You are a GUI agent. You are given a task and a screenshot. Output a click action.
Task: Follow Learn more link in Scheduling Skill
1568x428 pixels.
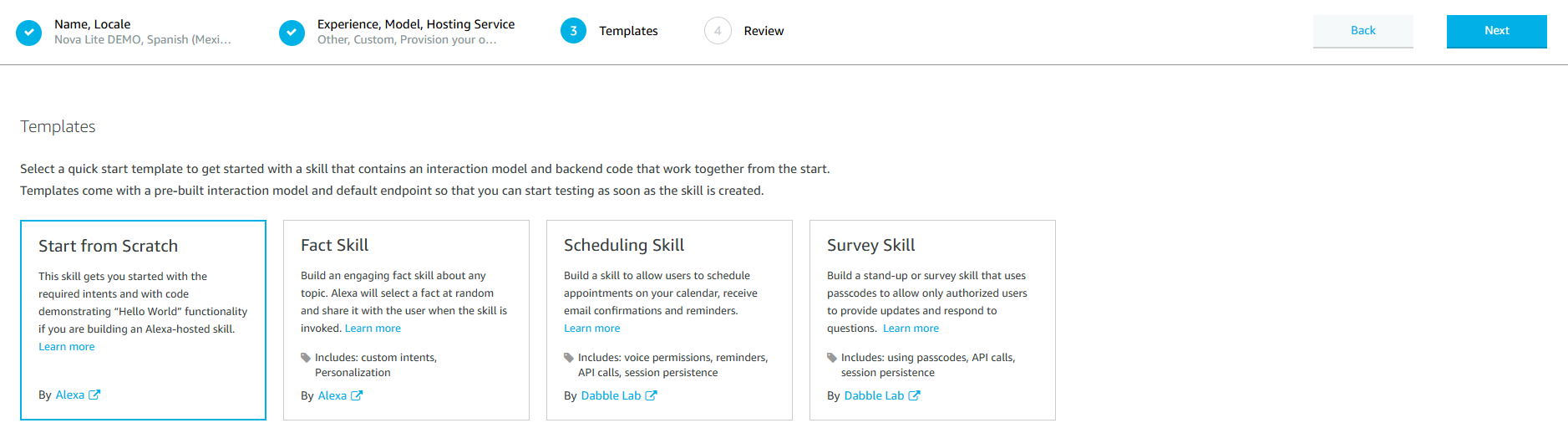592,329
